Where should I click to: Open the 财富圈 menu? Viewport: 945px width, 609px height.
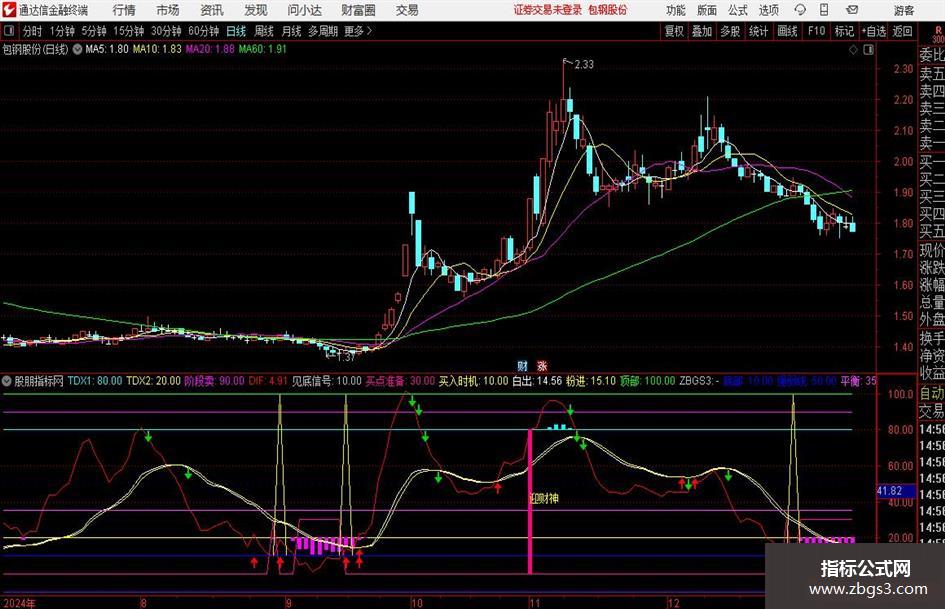pyautogui.click(x=358, y=10)
